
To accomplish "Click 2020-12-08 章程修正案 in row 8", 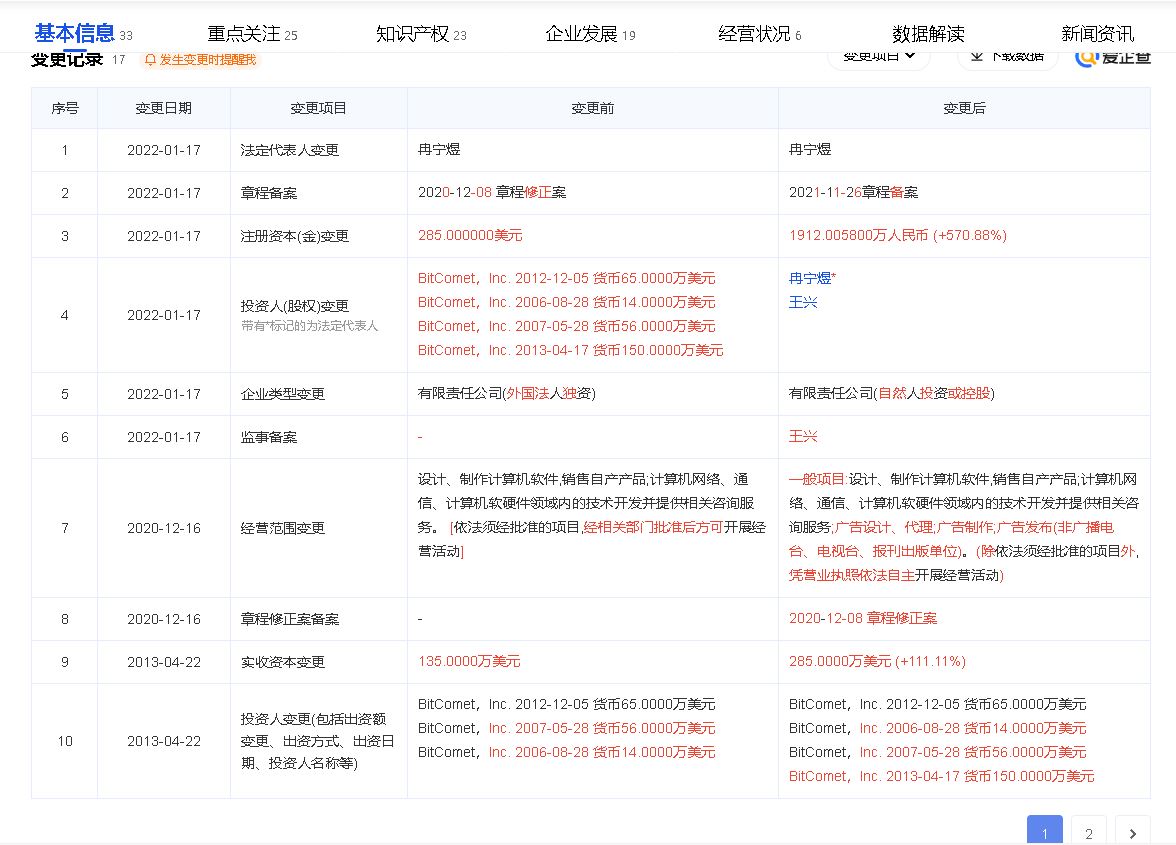I will 863,619.
